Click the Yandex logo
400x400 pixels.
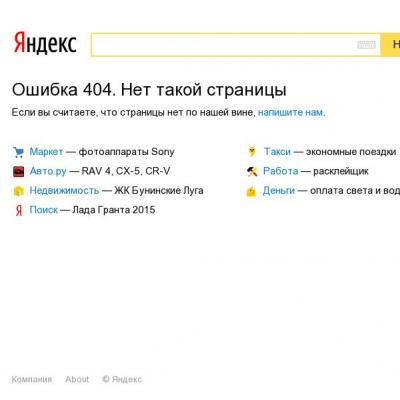45,43
